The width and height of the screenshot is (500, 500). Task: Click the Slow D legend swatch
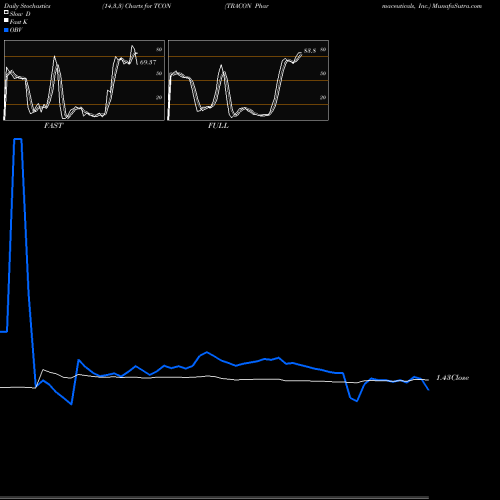tap(6, 12)
